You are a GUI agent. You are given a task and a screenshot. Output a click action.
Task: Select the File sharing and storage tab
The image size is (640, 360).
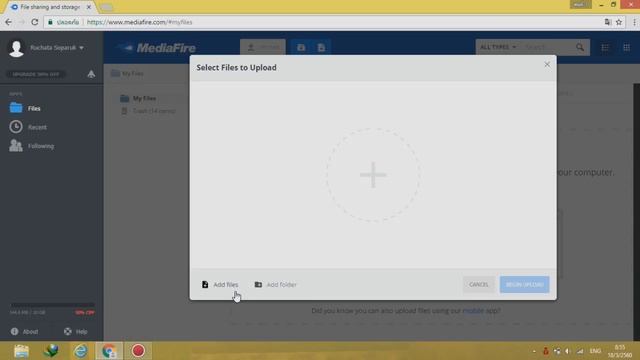(50, 7)
